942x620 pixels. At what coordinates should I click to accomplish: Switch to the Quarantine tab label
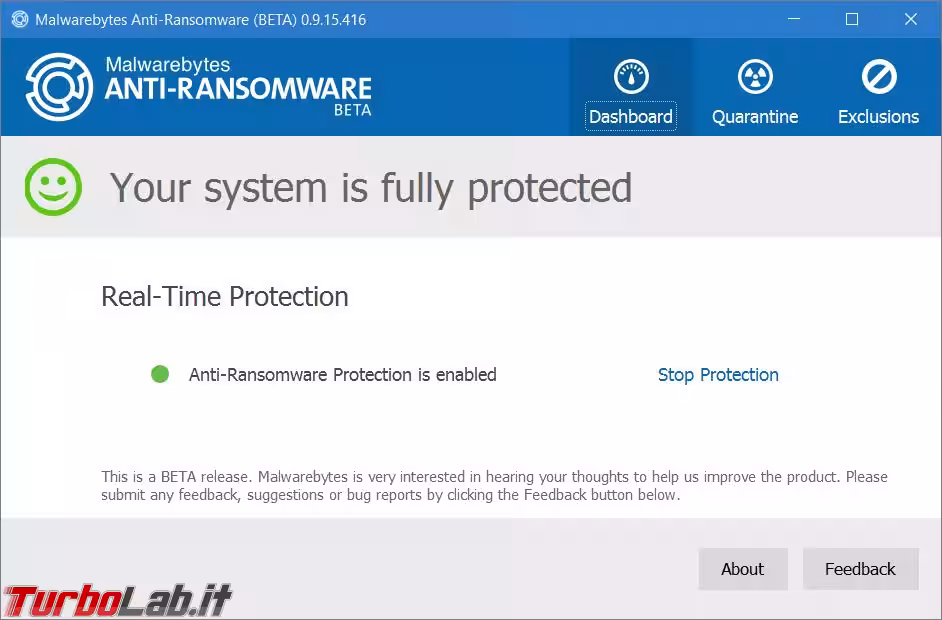click(755, 117)
